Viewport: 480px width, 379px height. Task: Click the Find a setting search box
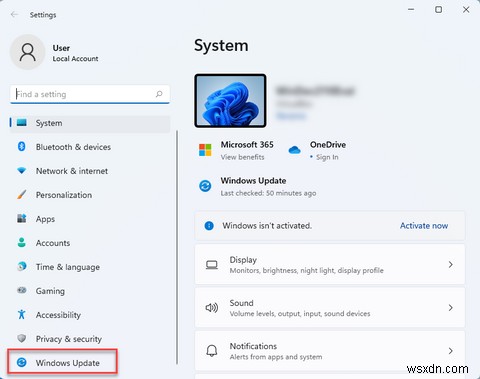(90, 94)
